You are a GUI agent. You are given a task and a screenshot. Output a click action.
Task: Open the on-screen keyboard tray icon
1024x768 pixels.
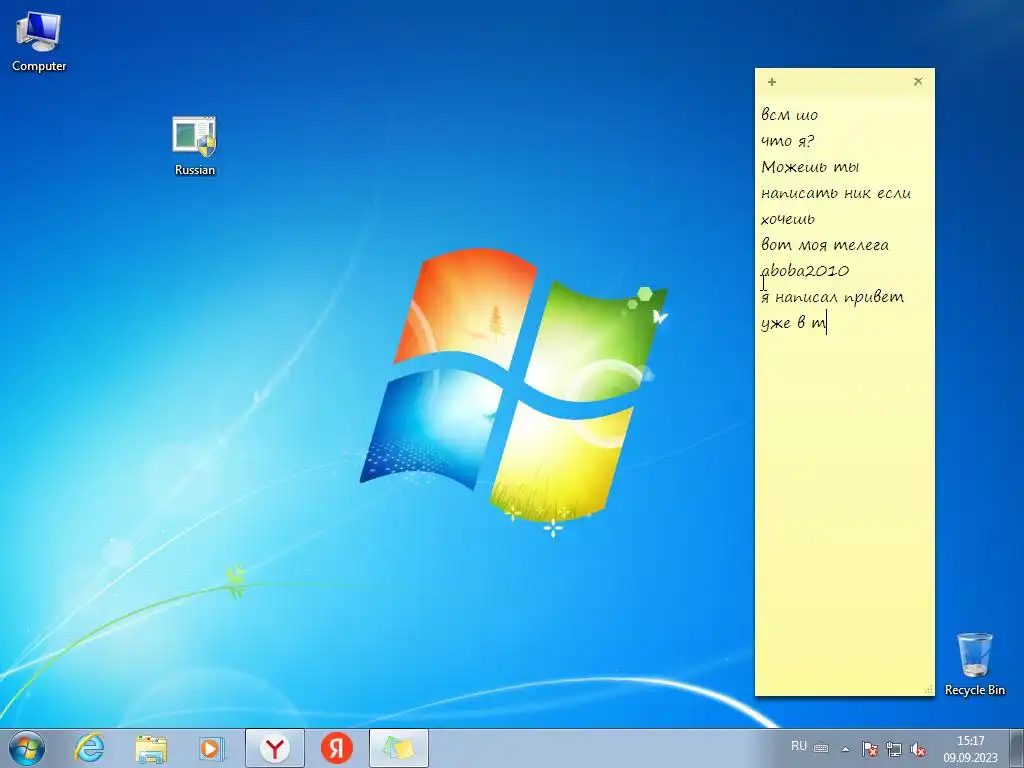tap(822, 748)
